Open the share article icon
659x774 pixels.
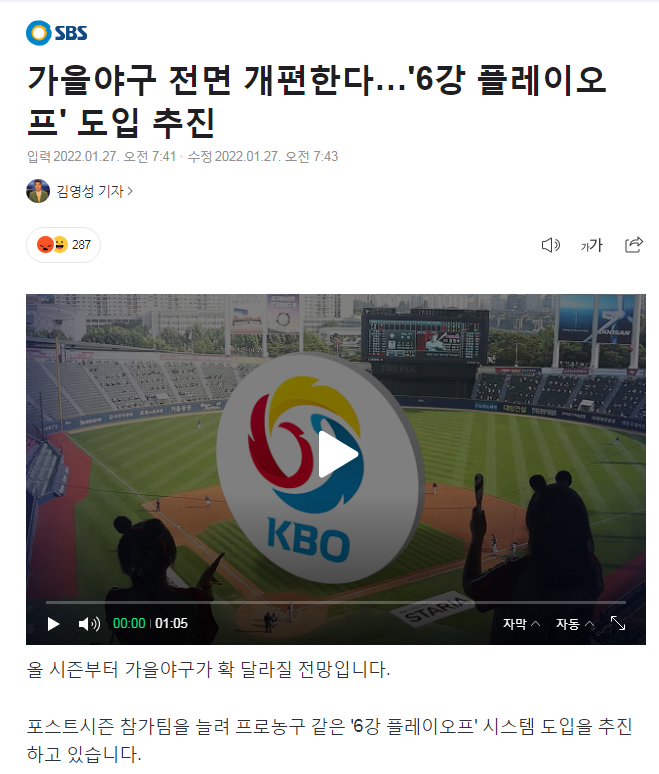634,244
